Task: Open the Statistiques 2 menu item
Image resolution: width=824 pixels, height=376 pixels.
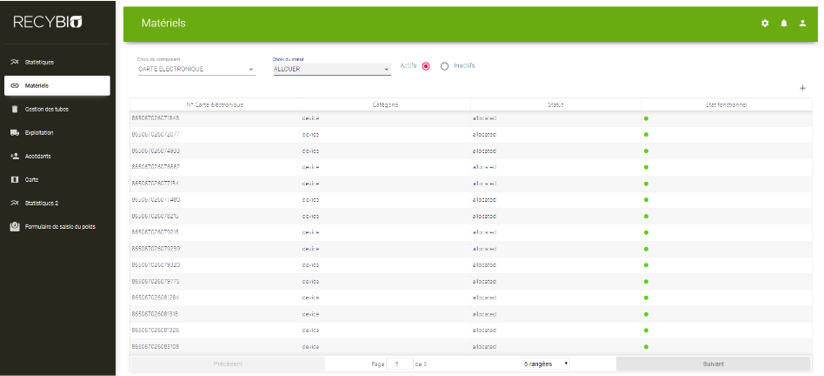Action: tap(57, 203)
